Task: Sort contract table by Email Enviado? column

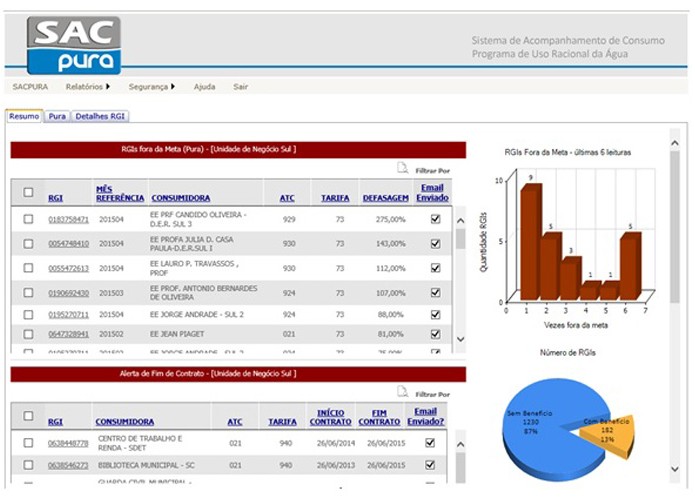Action: pos(426,416)
